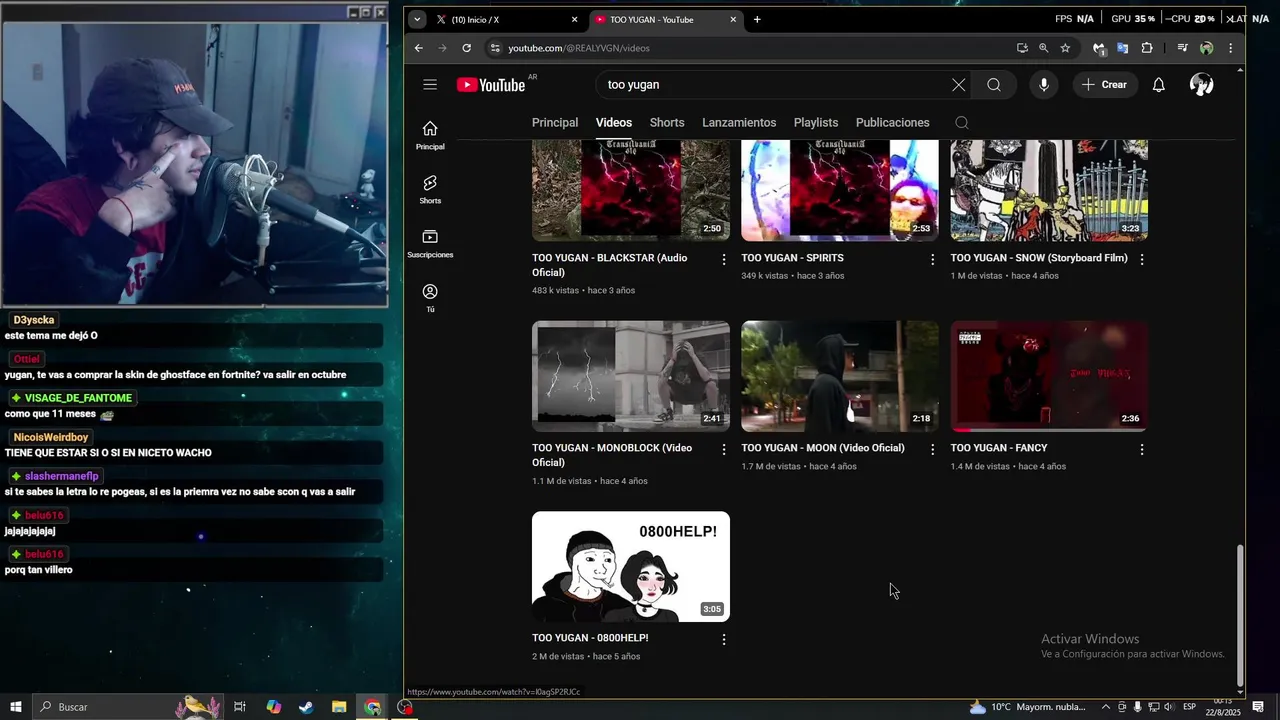Clear the search box with the X
This screenshot has height=720, width=1280.
[958, 85]
